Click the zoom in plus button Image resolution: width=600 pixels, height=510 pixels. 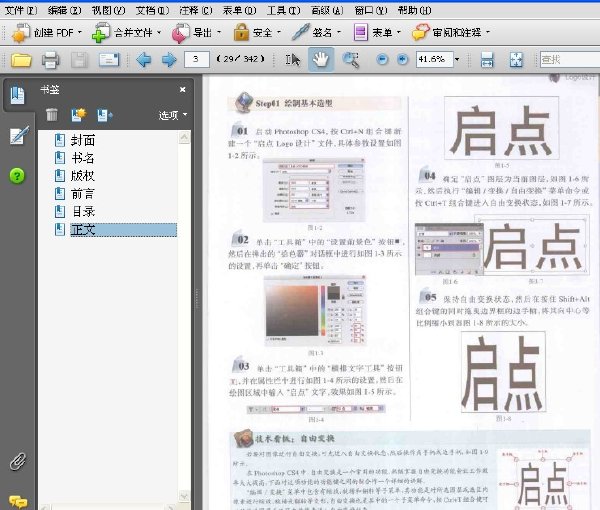402,59
